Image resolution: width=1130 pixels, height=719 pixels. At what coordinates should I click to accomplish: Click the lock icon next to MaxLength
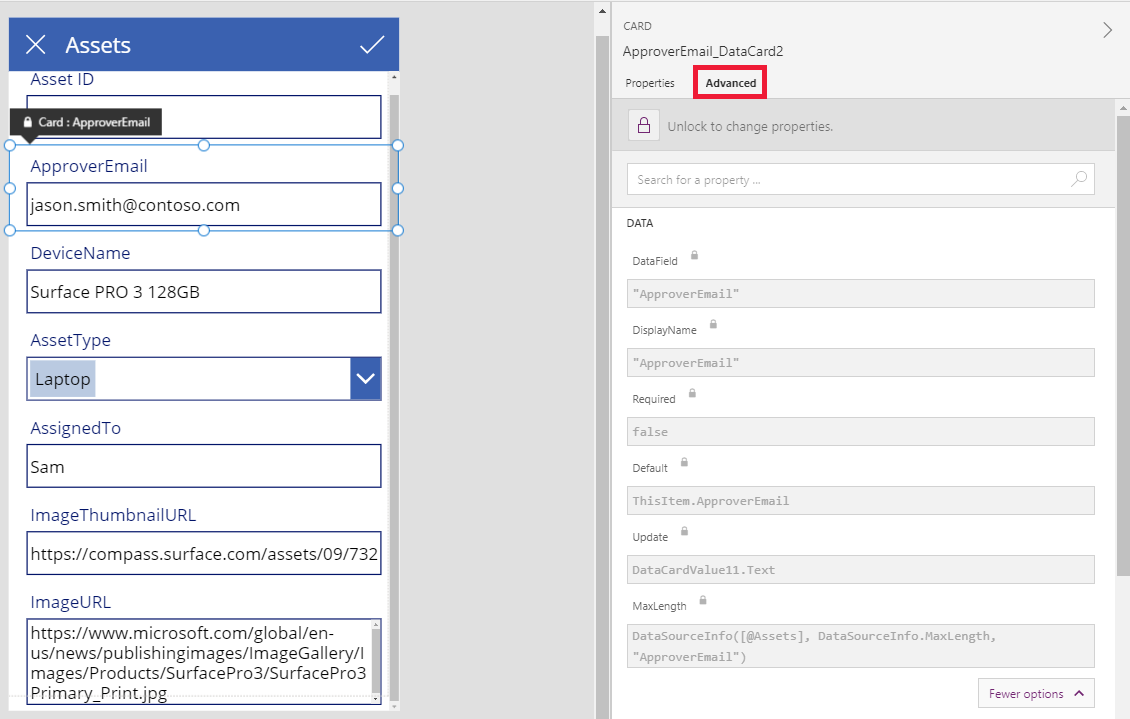[703, 600]
